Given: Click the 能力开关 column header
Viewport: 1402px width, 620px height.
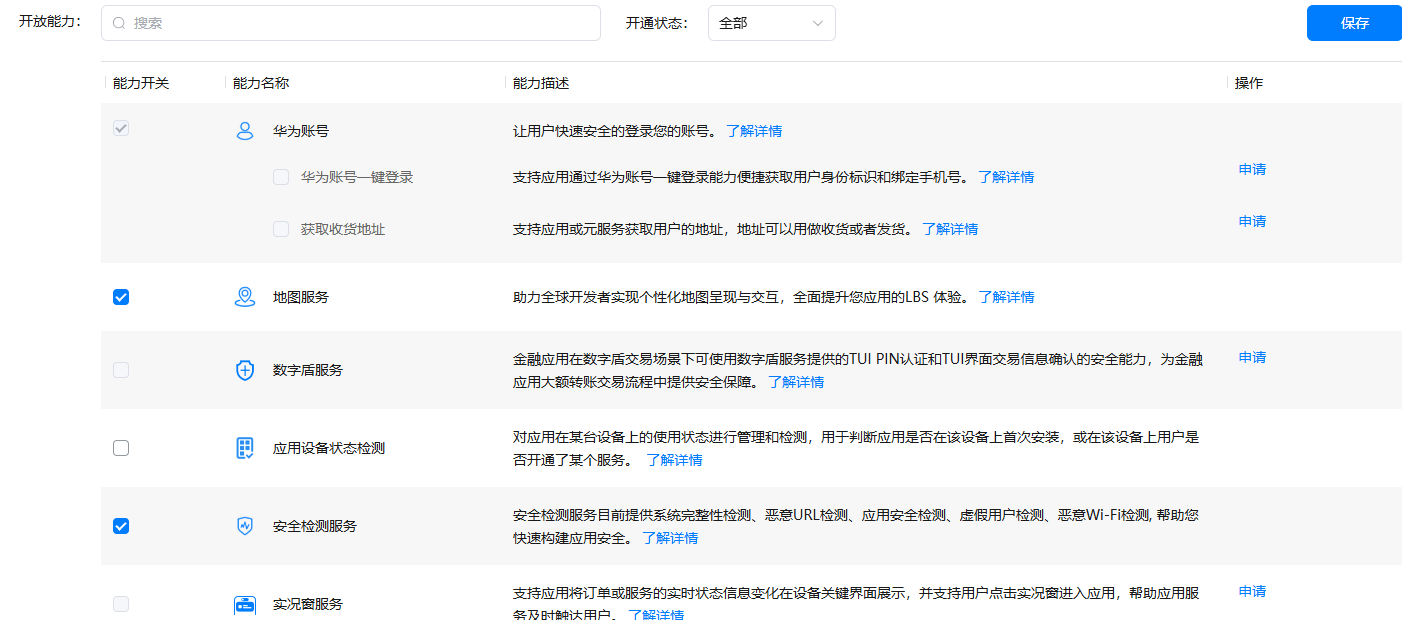Looking at the screenshot, I should pos(141,83).
